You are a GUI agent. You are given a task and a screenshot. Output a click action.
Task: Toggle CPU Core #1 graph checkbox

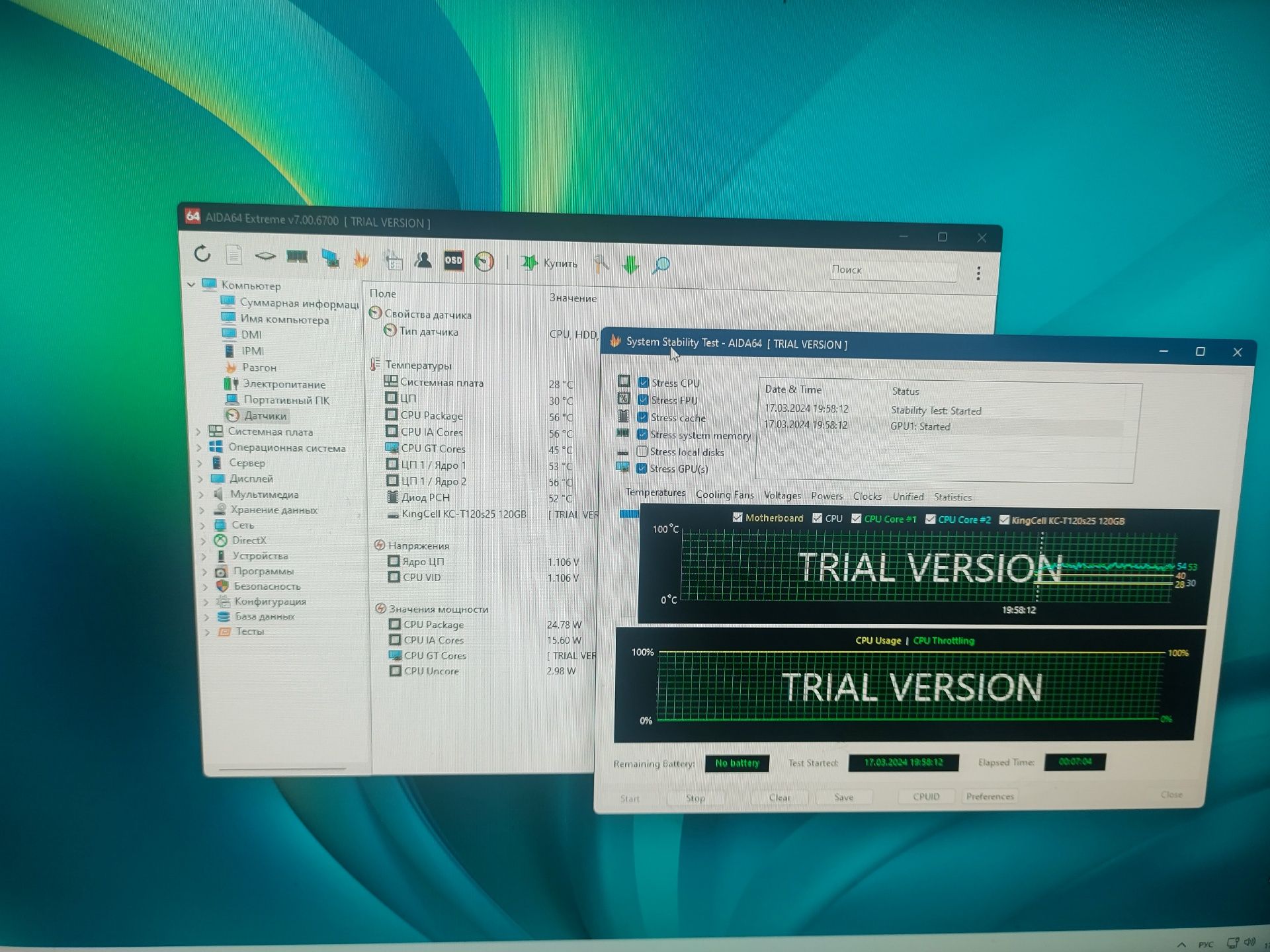coord(857,518)
